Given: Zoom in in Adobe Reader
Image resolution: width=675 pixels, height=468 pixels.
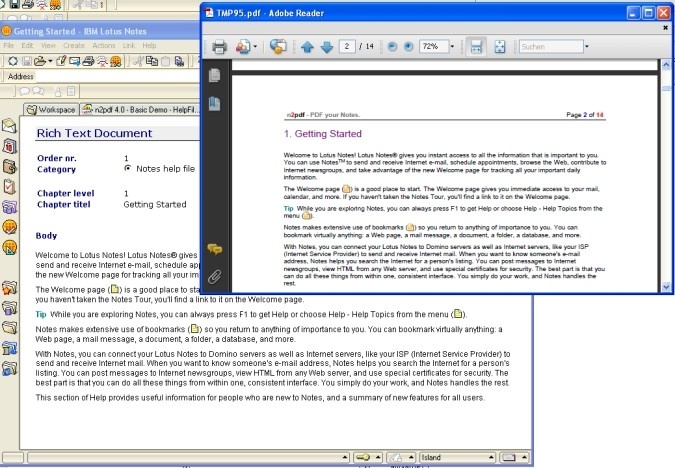Looking at the screenshot, I should point(409,46).
